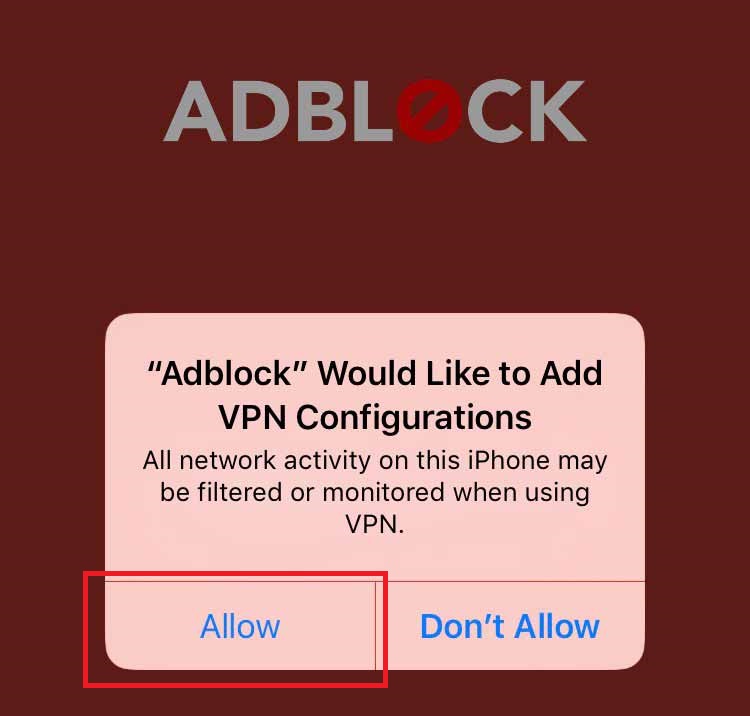Screen dimensions: 750x716
Task: Tap Allow to add VPN configurations
Action: (240, 626)
